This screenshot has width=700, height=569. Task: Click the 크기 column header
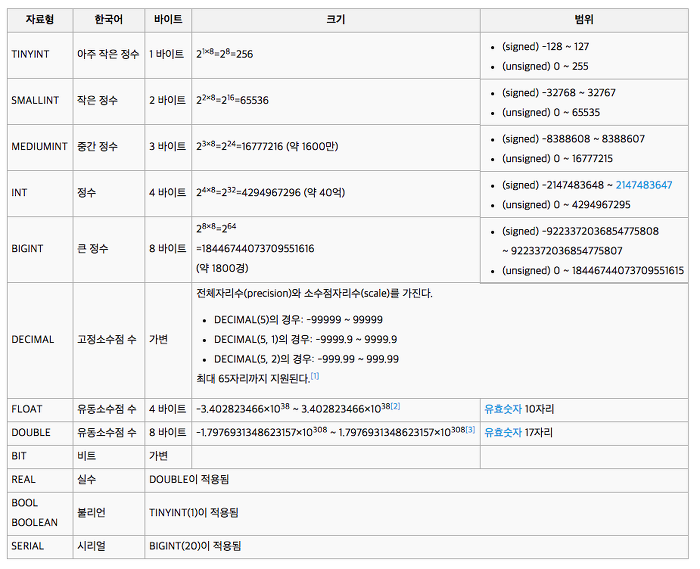point(336,20)
